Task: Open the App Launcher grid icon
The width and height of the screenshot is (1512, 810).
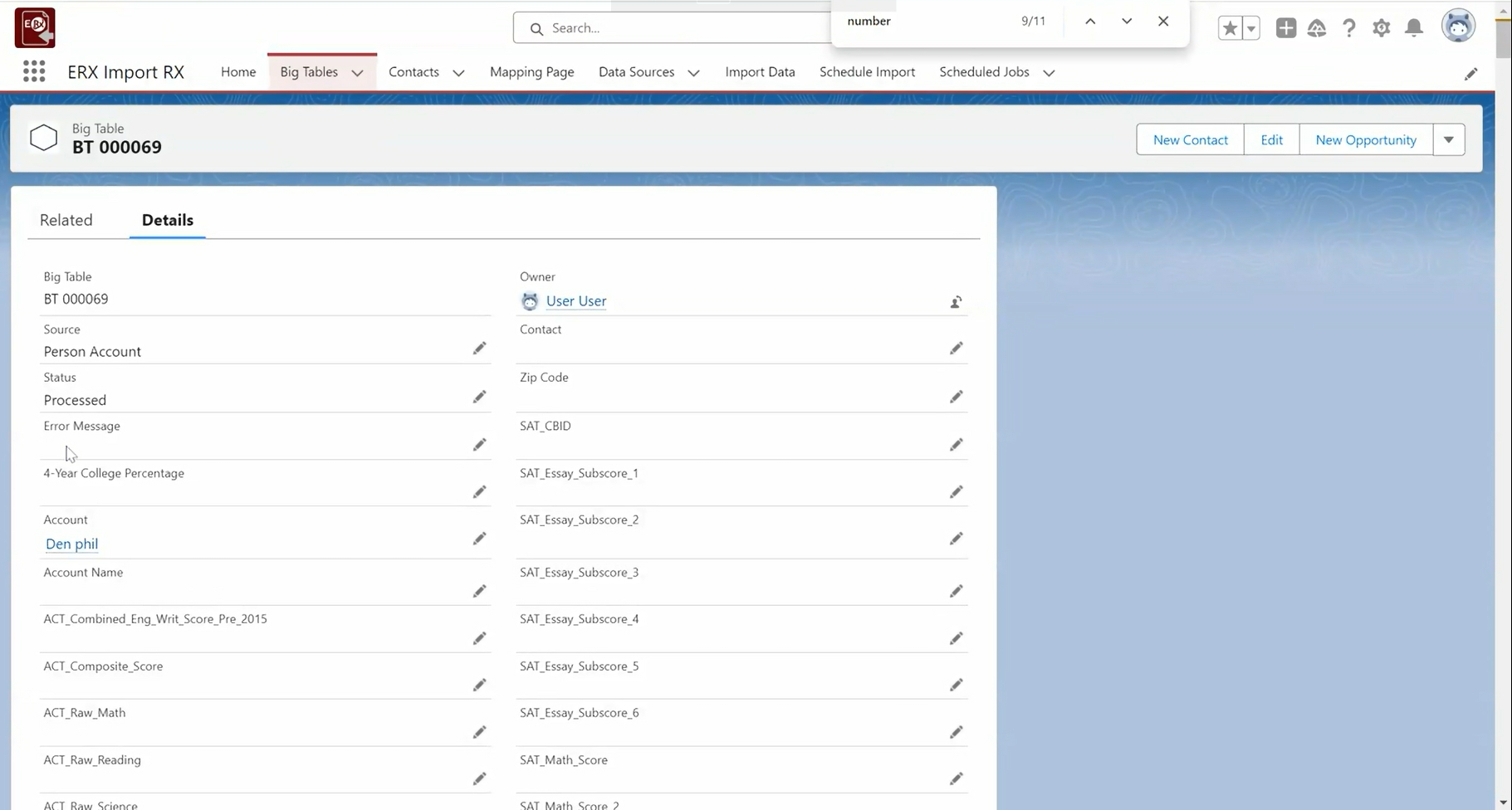Action: tap(34, 72)
